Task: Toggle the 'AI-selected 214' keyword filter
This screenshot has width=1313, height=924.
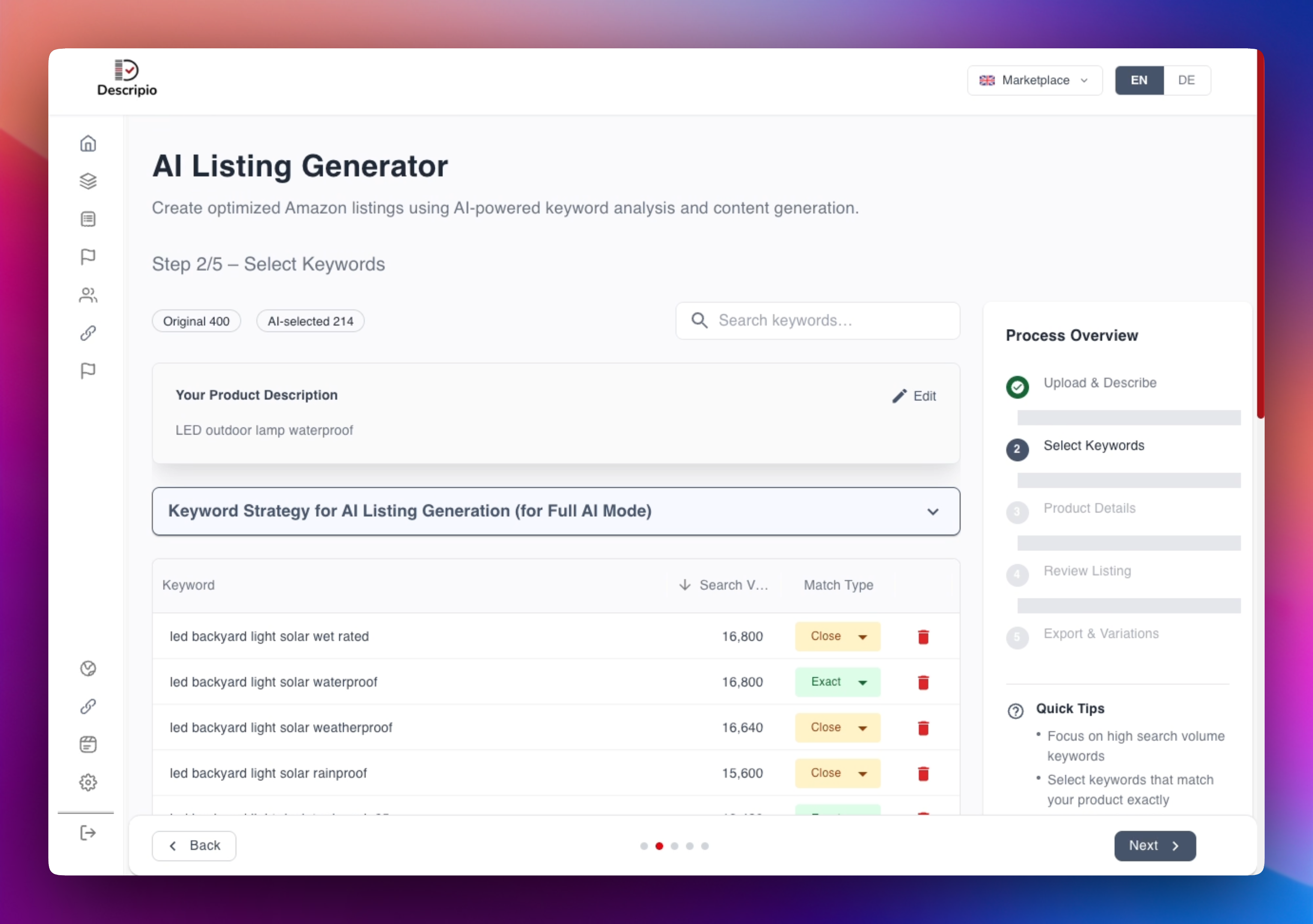Action: pos(310,321)
